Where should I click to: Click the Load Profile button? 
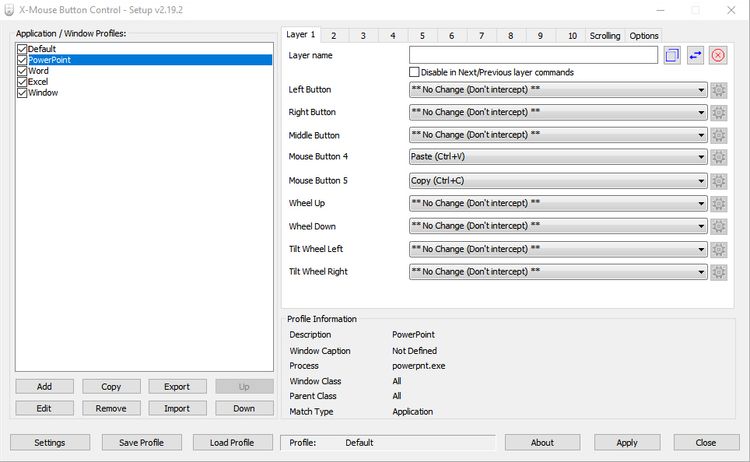[232, 443]
